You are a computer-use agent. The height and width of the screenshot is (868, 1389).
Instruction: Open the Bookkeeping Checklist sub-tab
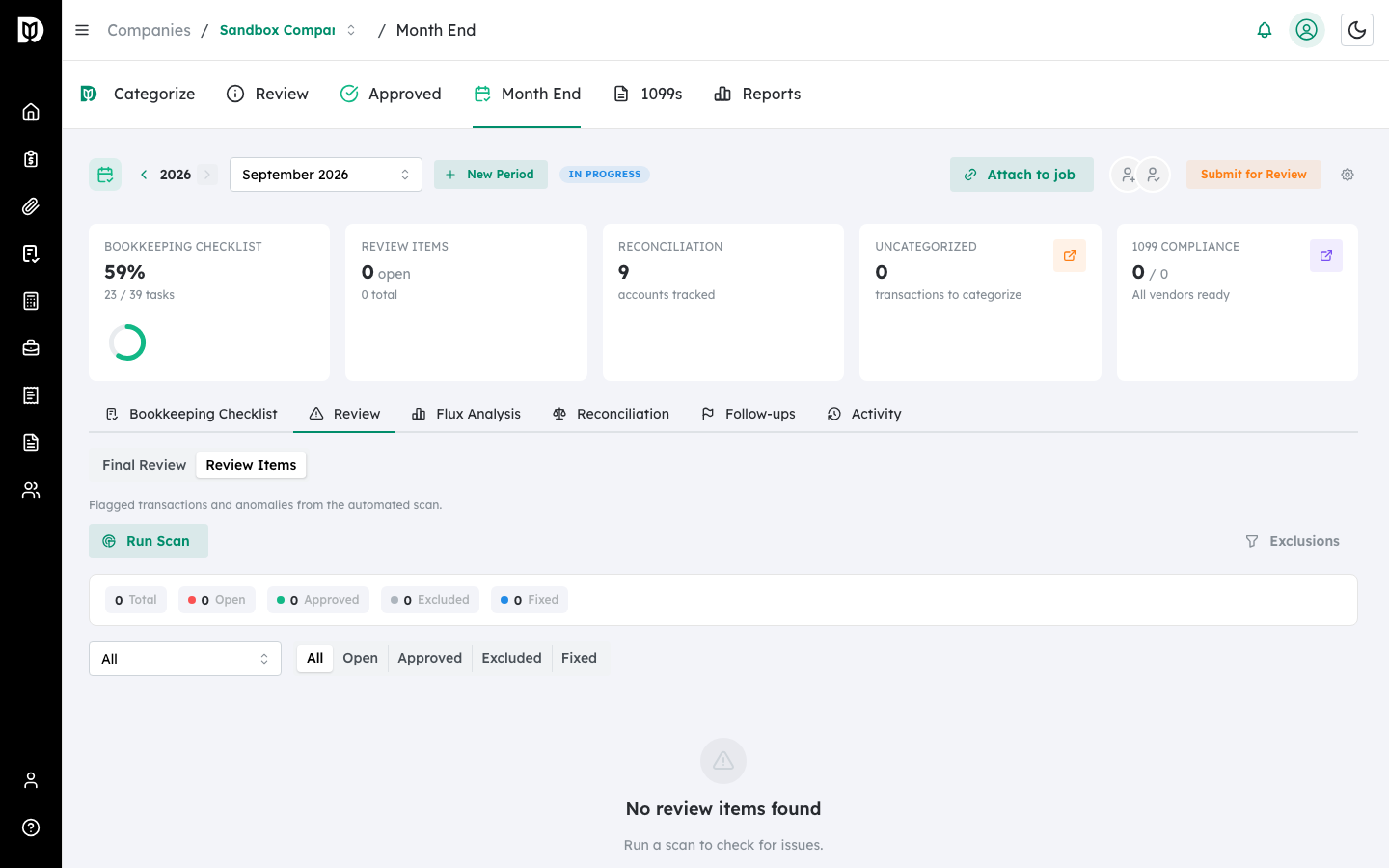point(191,414)
